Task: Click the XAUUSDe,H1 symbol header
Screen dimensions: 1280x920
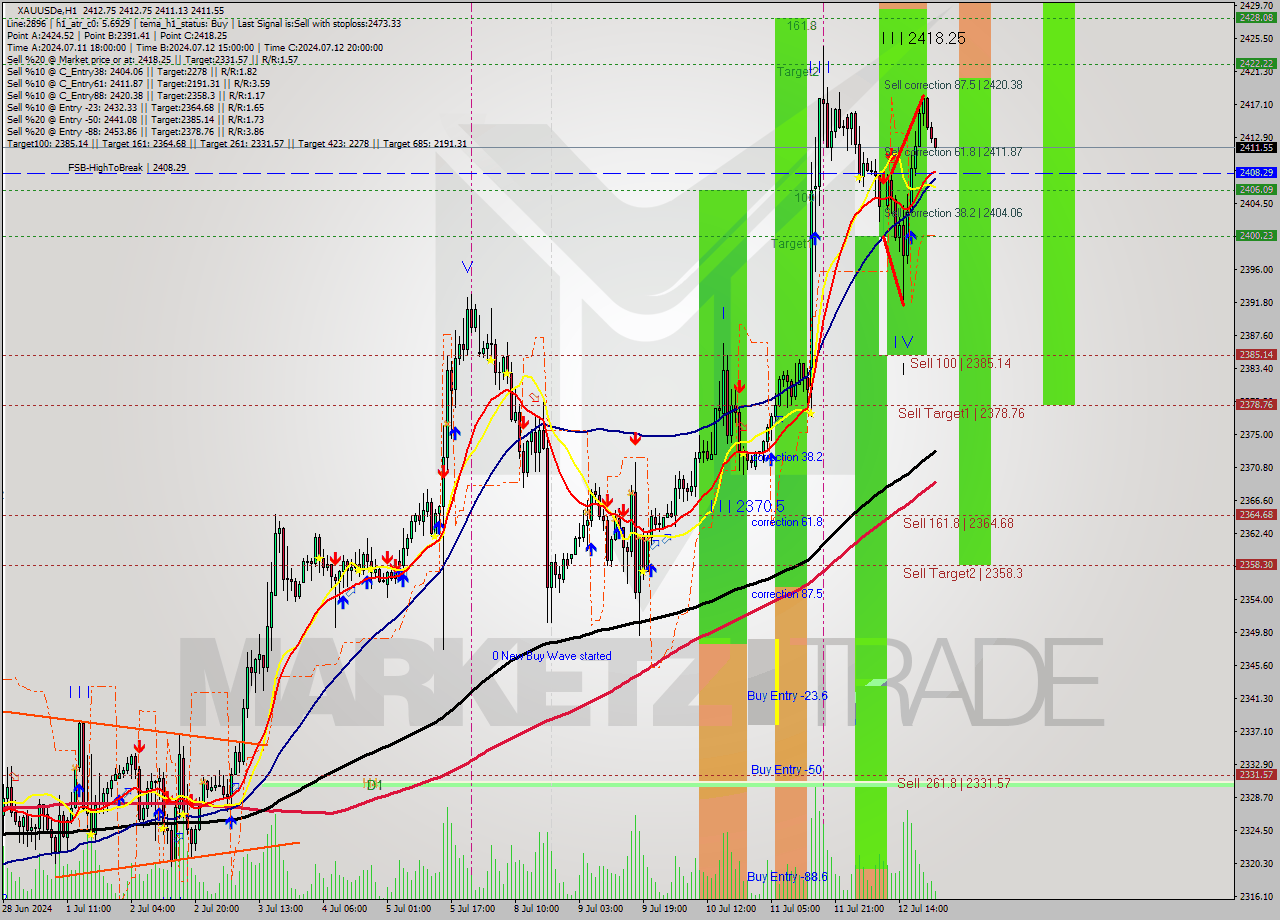Action: click(x=49, y=10)
